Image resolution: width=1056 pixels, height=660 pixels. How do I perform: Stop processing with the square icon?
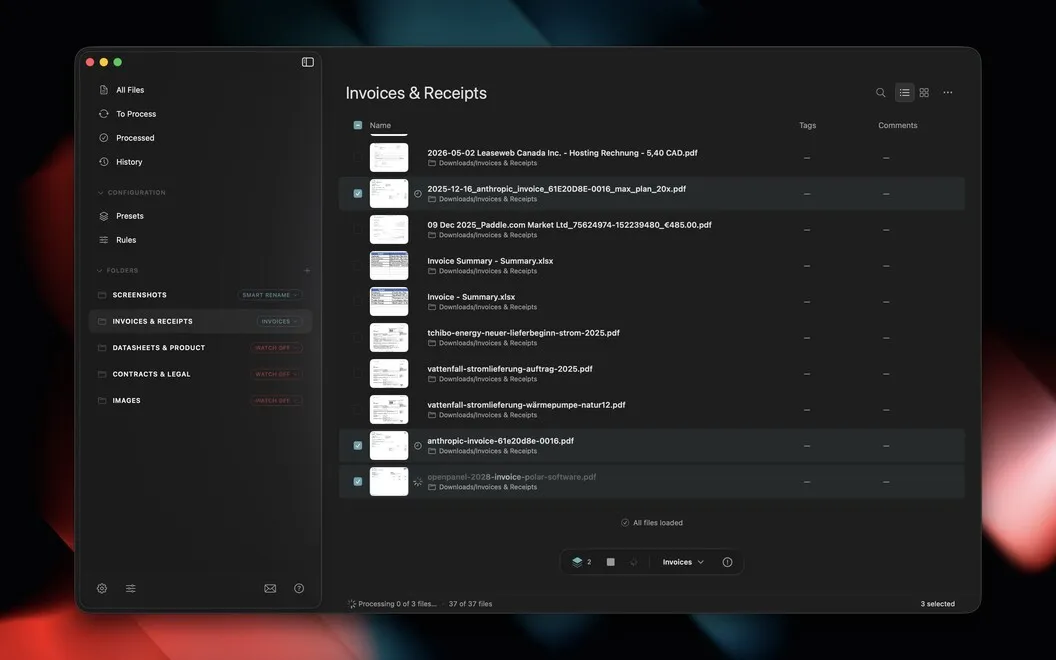pyautogui.click(x=610, y=562)
